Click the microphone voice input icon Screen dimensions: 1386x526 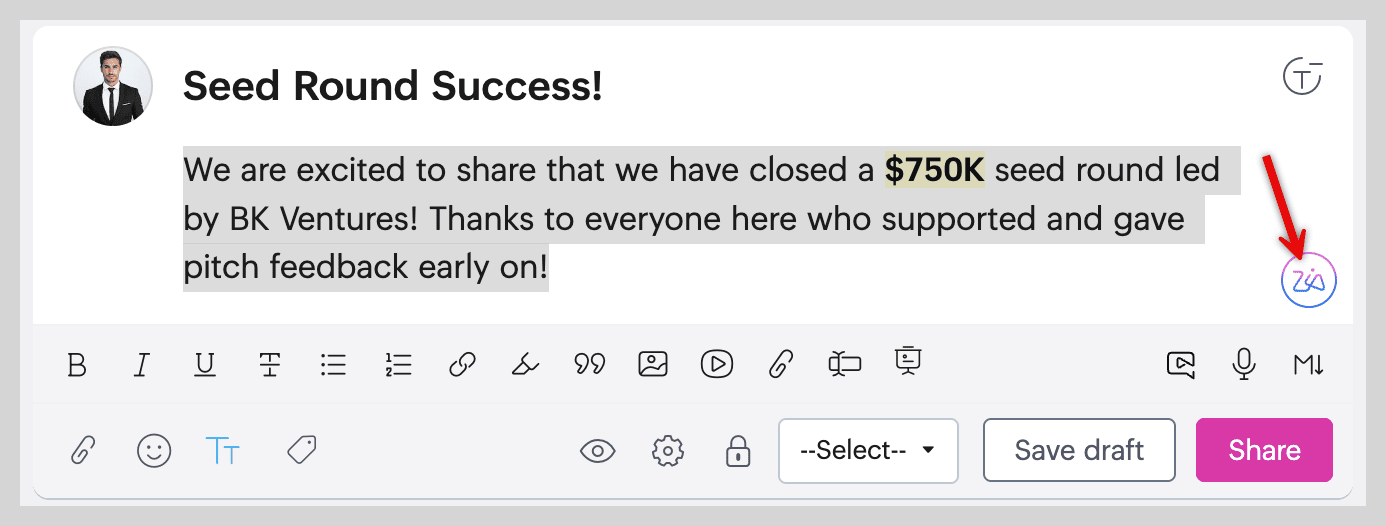(1244, 364)
